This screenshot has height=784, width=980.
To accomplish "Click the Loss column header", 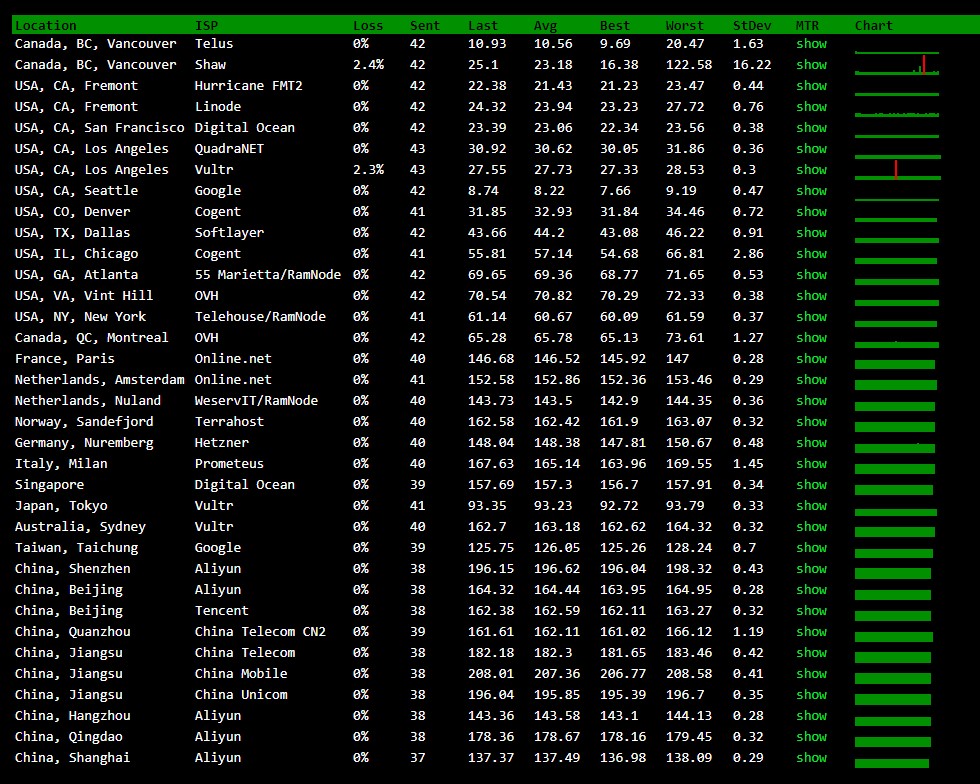I will pos(368,26).
